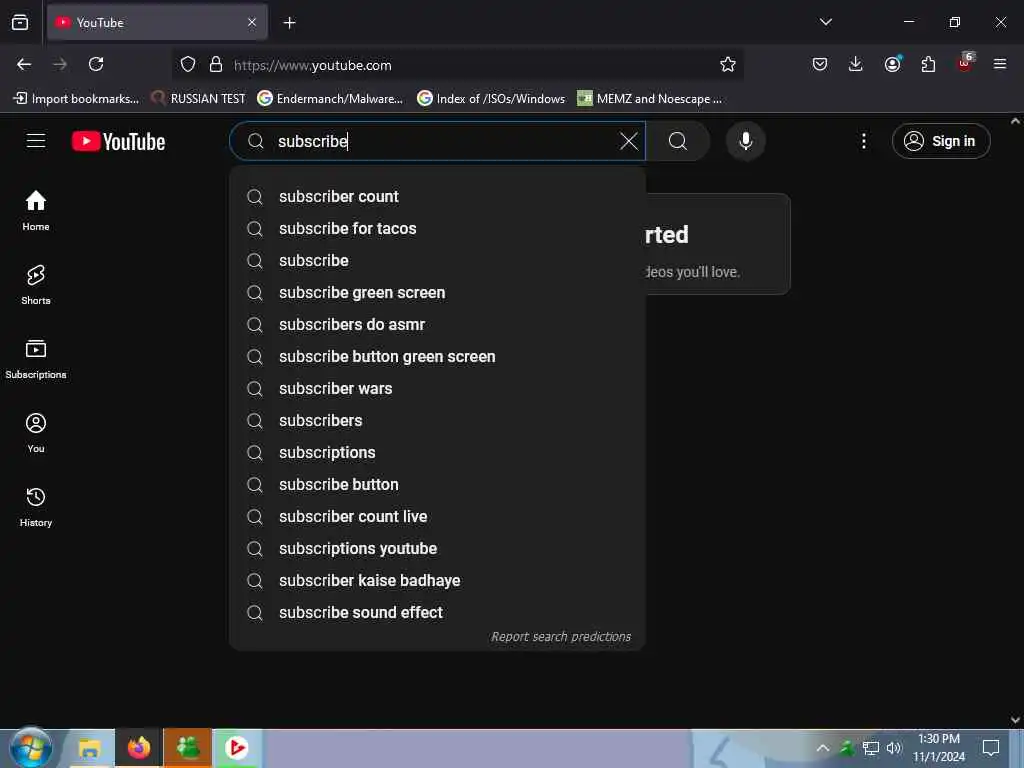Show hidden system tray icons
The width and height of the screenshot is (1024, 768).
click(823, 748)
